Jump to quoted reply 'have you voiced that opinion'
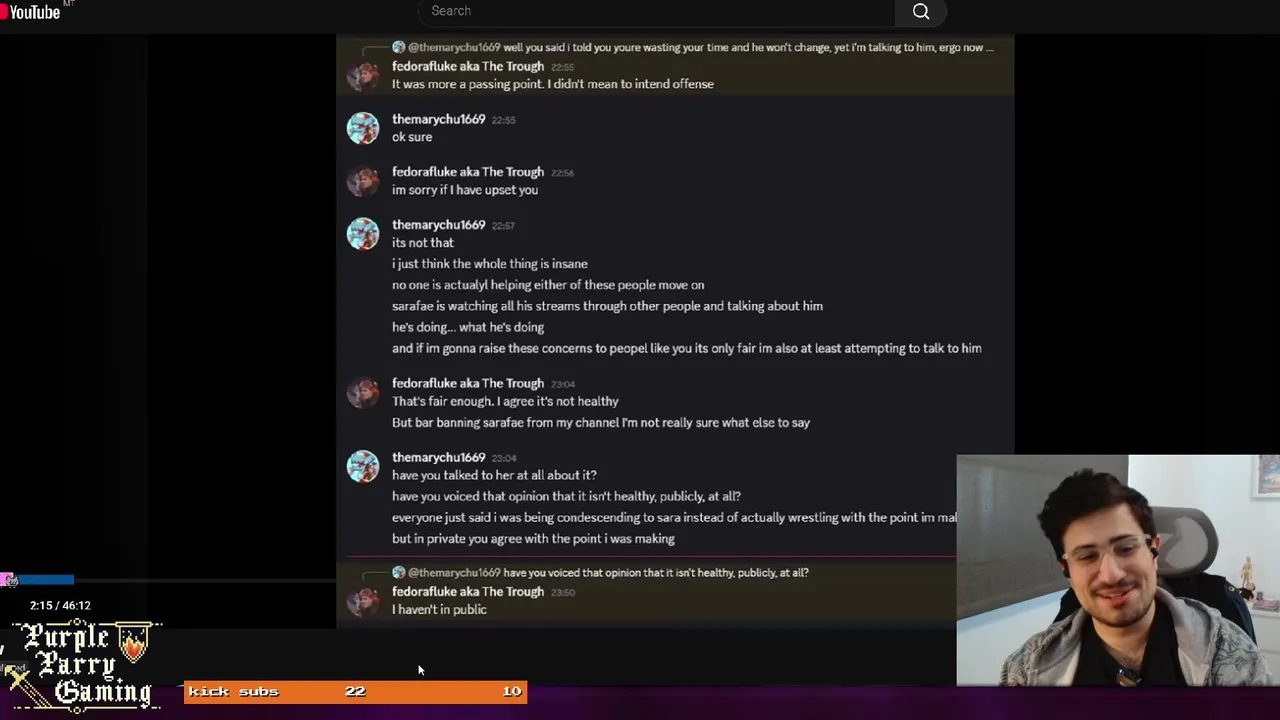The image size is (1280, 720). pyautogui.click(x=655, y=573)
